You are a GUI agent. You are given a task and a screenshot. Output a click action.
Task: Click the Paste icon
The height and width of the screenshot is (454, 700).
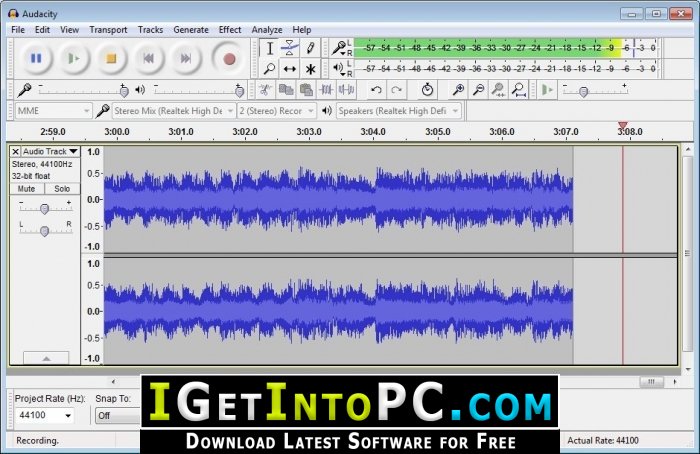click(x=306, y=90)
